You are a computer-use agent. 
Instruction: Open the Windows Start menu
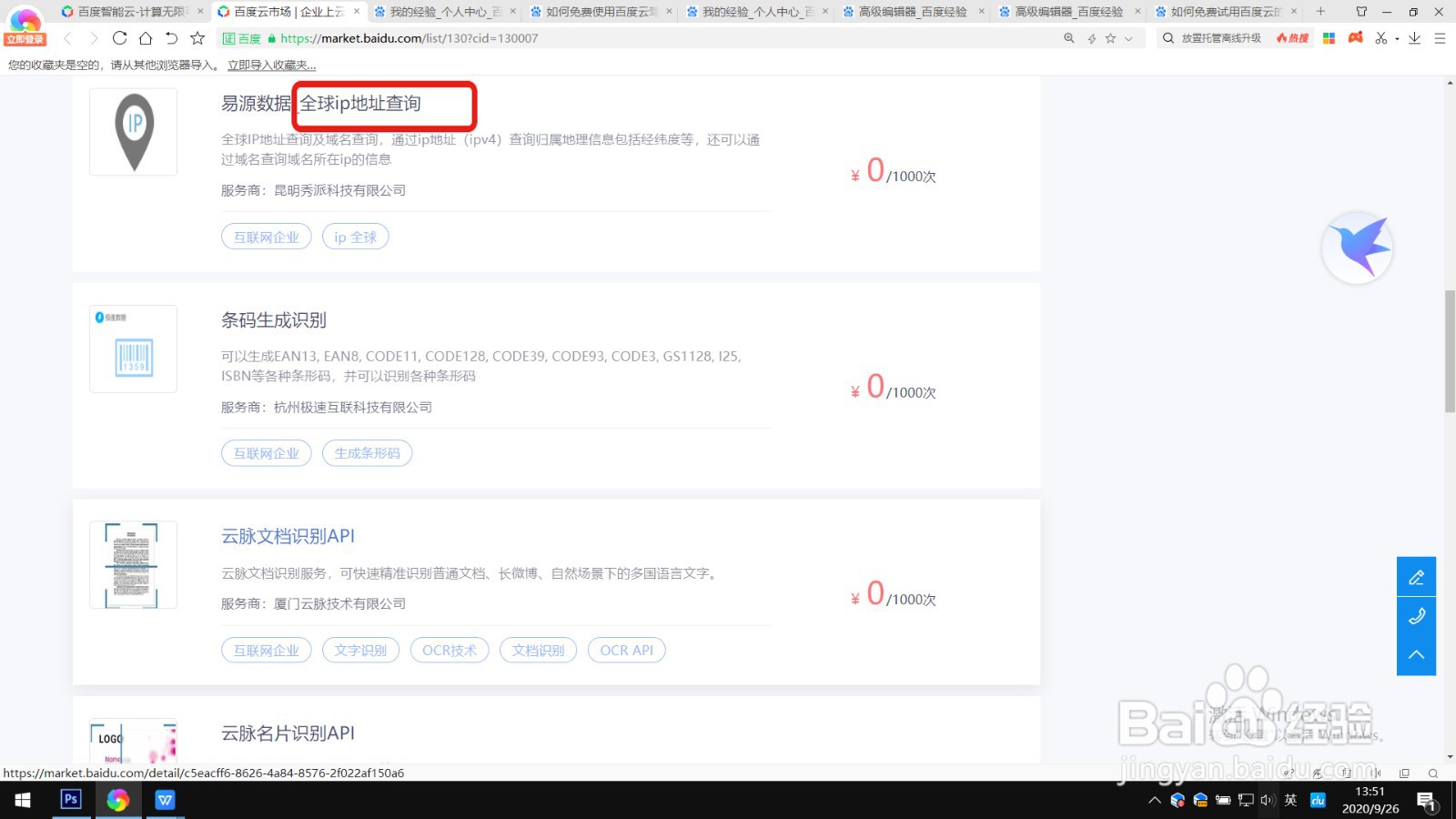[x=23, y=800]
